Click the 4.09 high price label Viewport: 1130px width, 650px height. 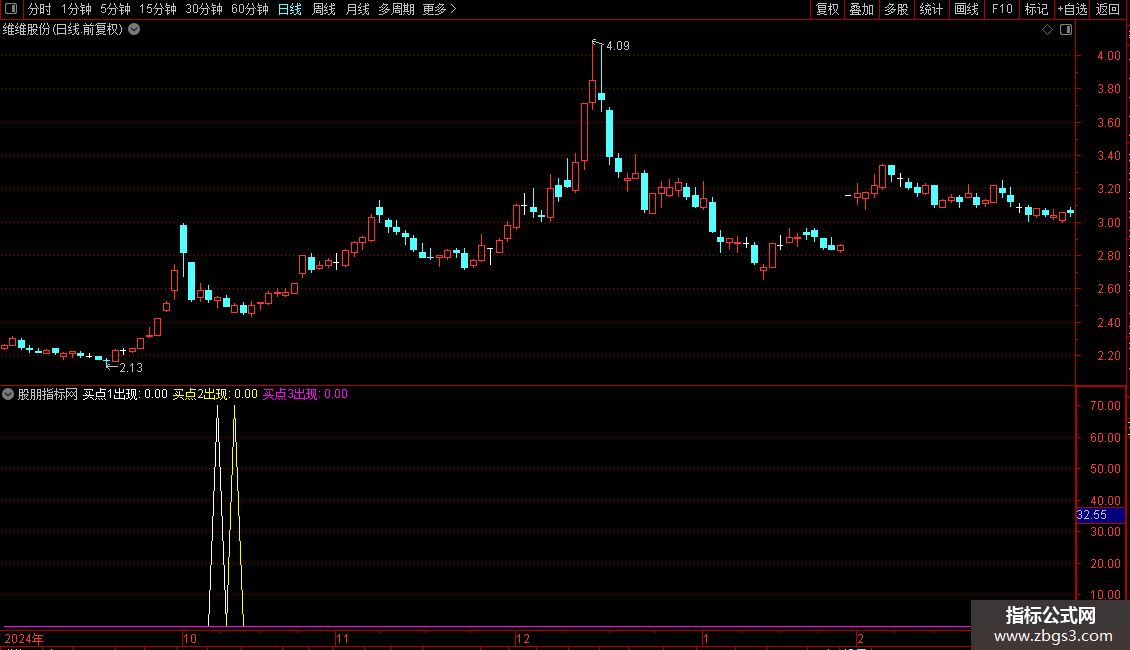618,45
